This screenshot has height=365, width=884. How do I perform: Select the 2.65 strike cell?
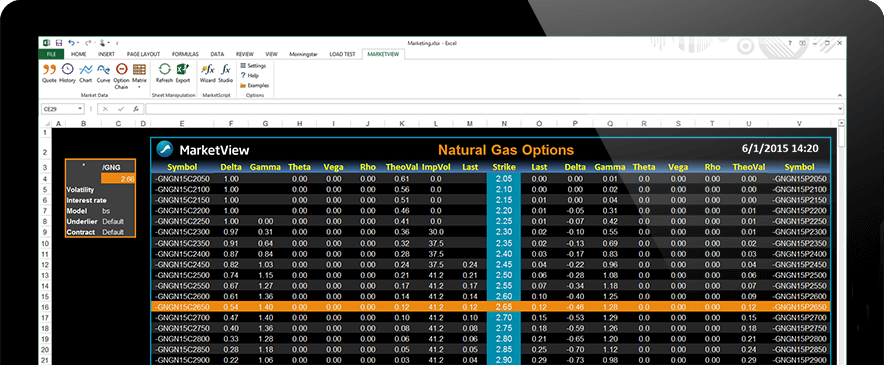pyautogui.click(x=503, y=307)
